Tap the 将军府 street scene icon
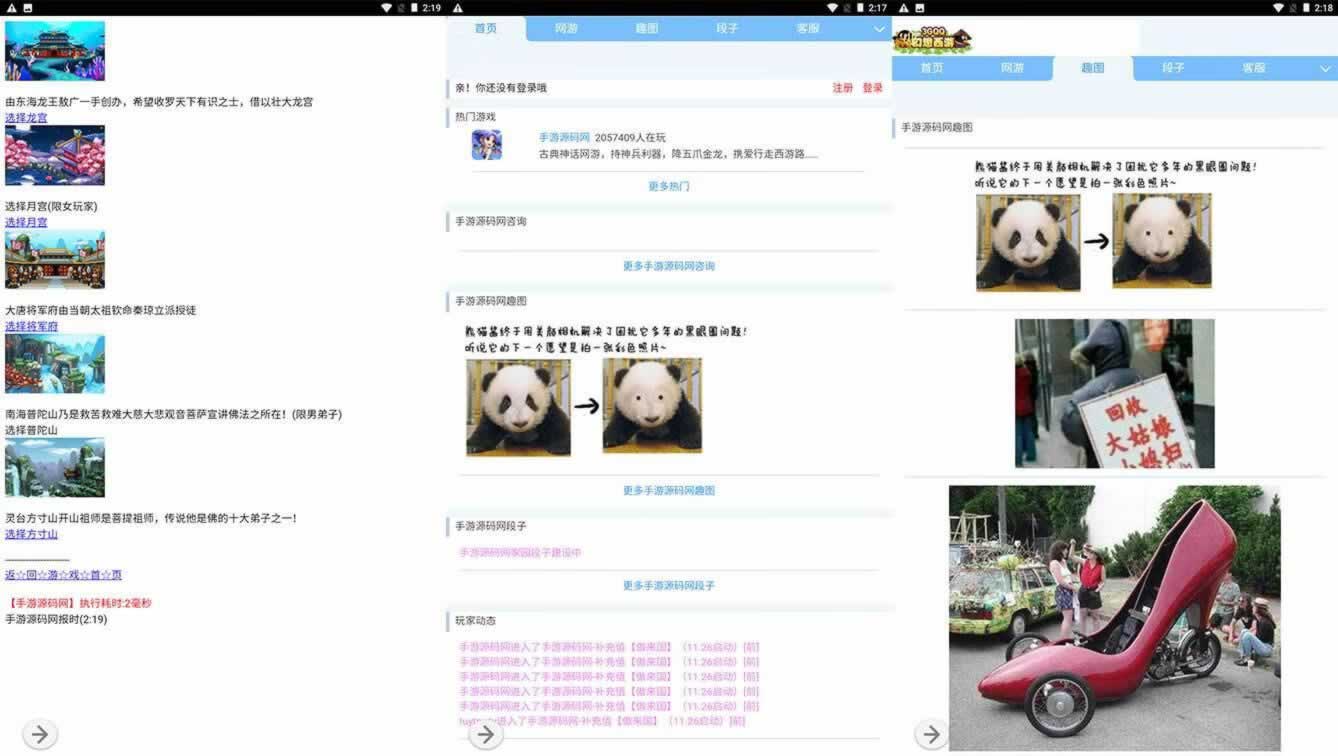The height and width of the screenshot is (756, 1338). (x=55, y=259)
